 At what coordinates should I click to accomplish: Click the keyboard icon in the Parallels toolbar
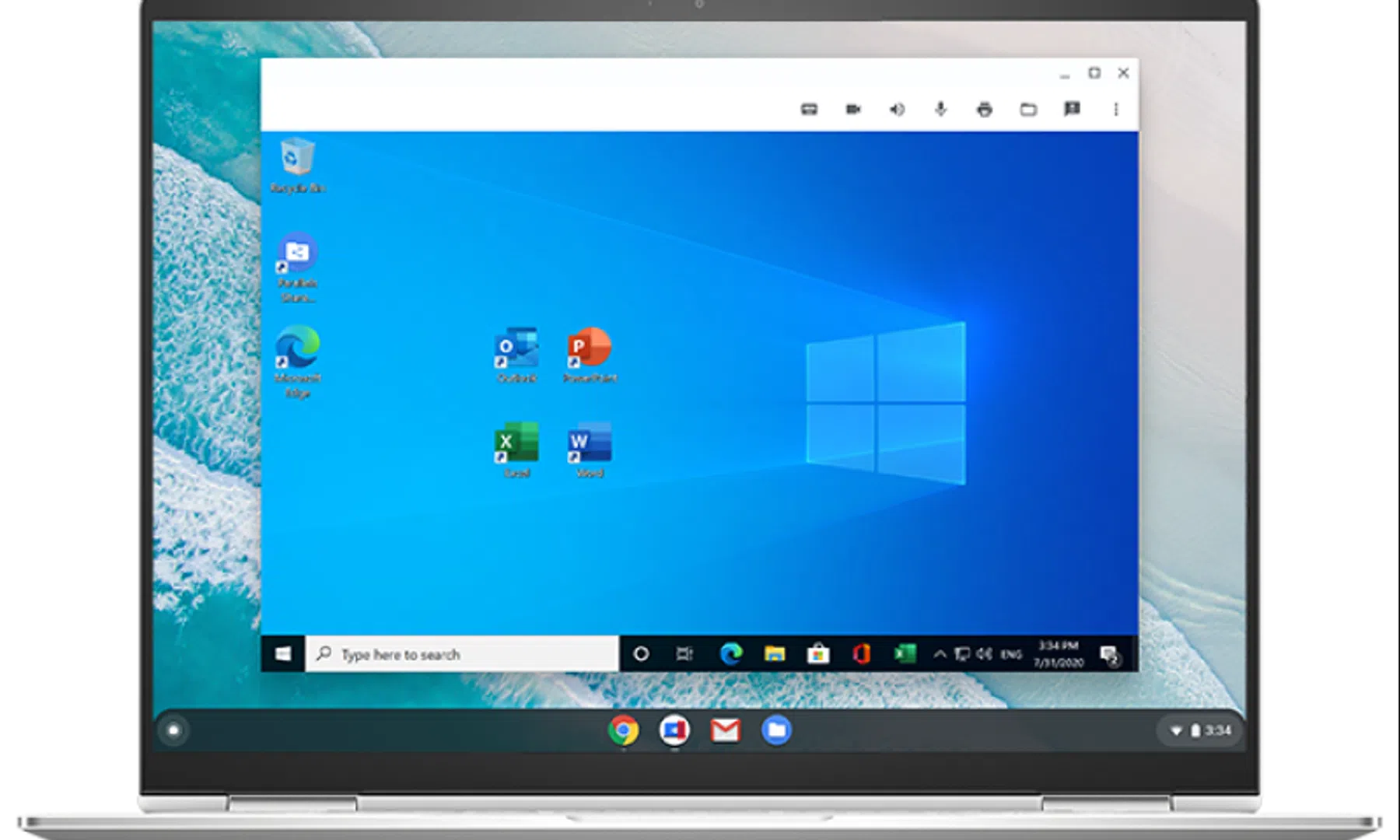pos(809,110)
